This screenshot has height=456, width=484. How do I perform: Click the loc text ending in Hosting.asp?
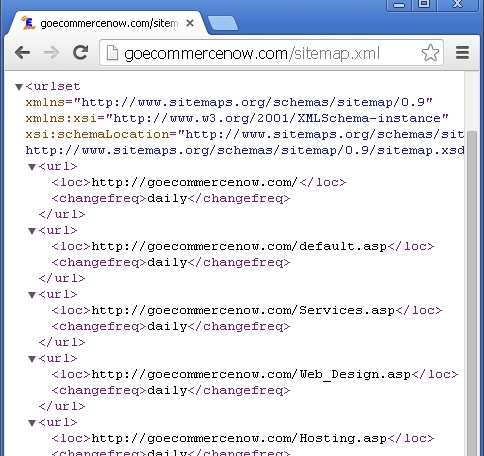point(239,438)
